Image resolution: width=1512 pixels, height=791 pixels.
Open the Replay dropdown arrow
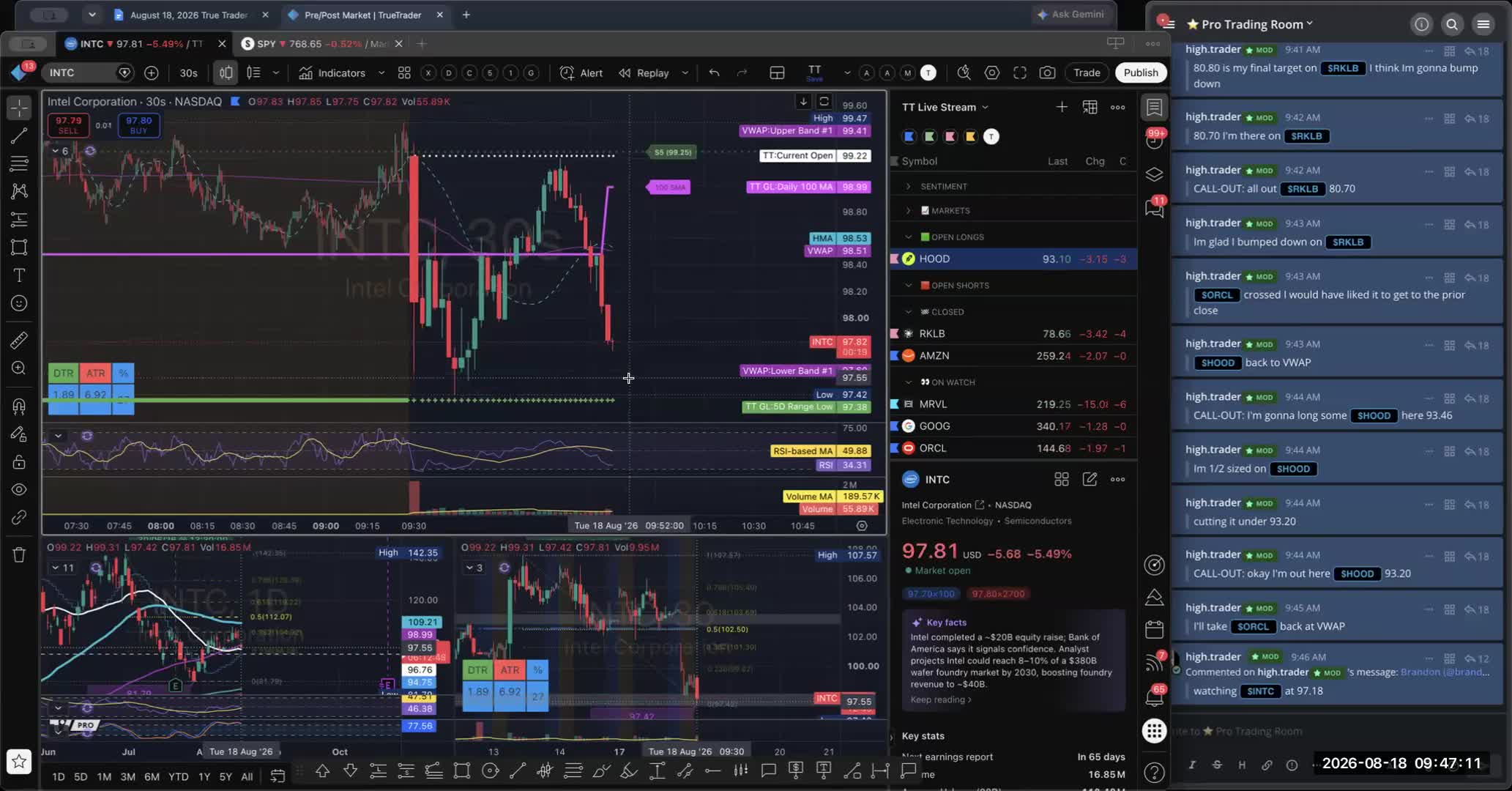[685, 73]
